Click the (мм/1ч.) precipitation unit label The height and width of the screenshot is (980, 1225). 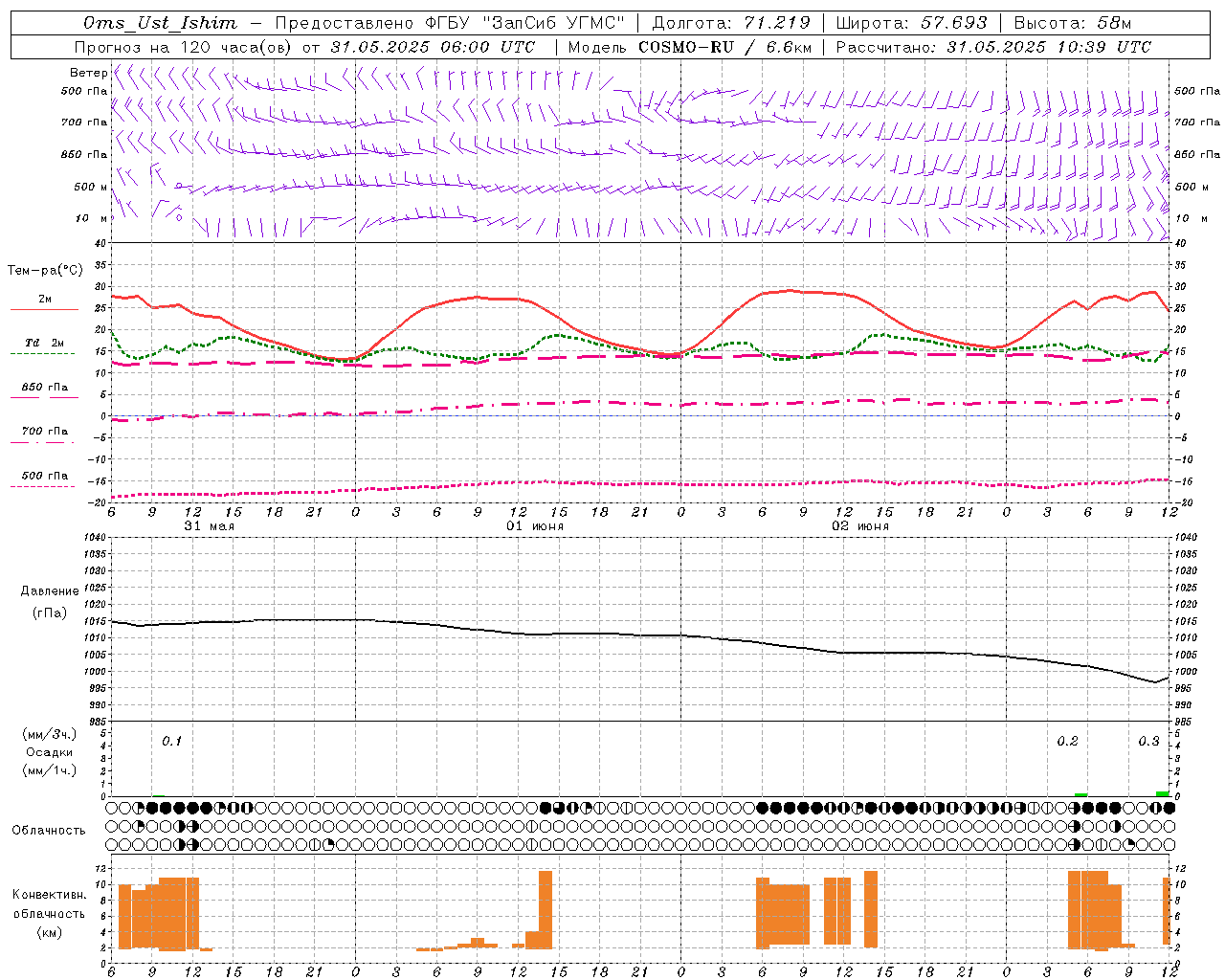tap(49, 770)
